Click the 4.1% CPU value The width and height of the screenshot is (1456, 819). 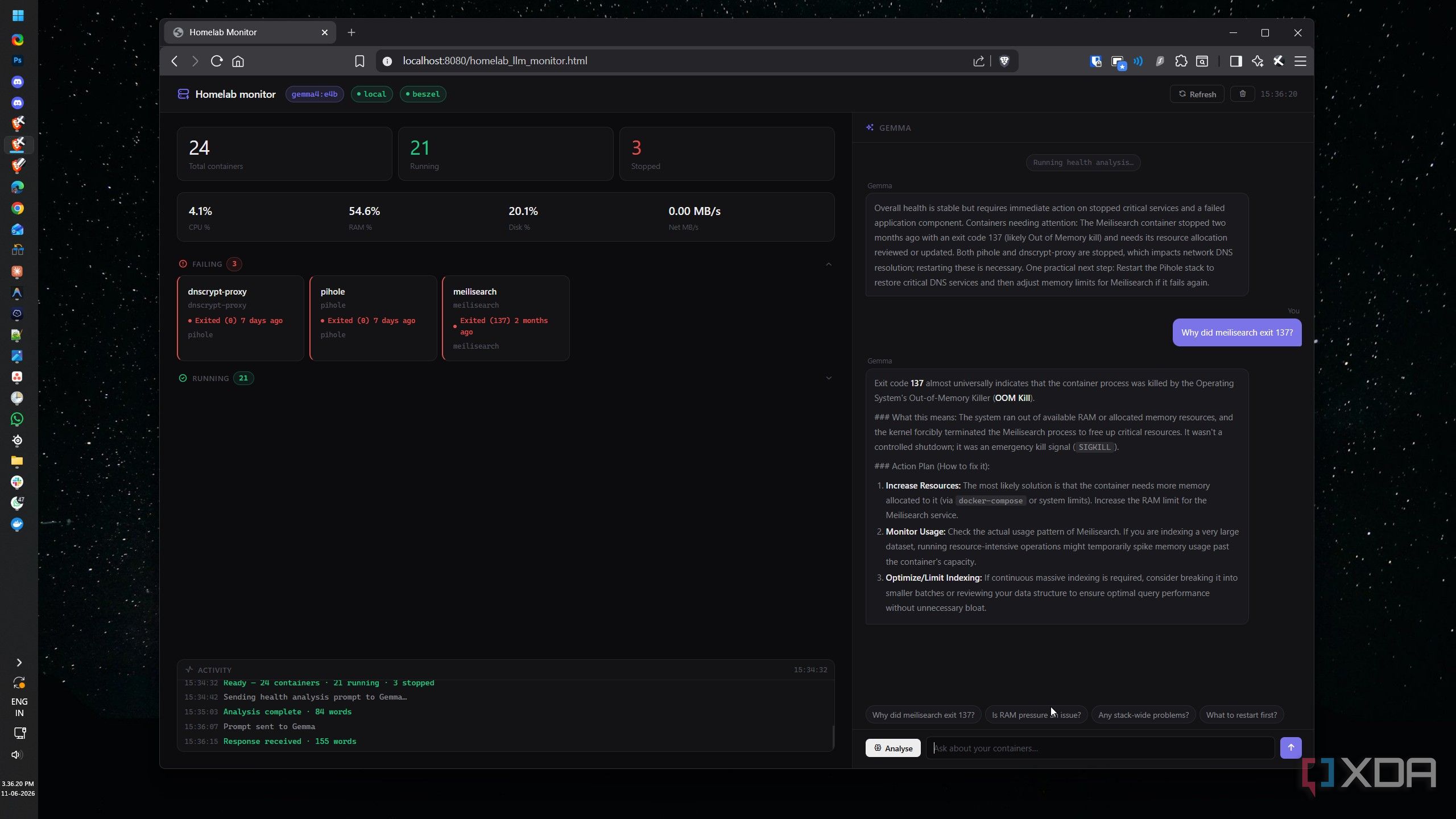tap(200, 211)
